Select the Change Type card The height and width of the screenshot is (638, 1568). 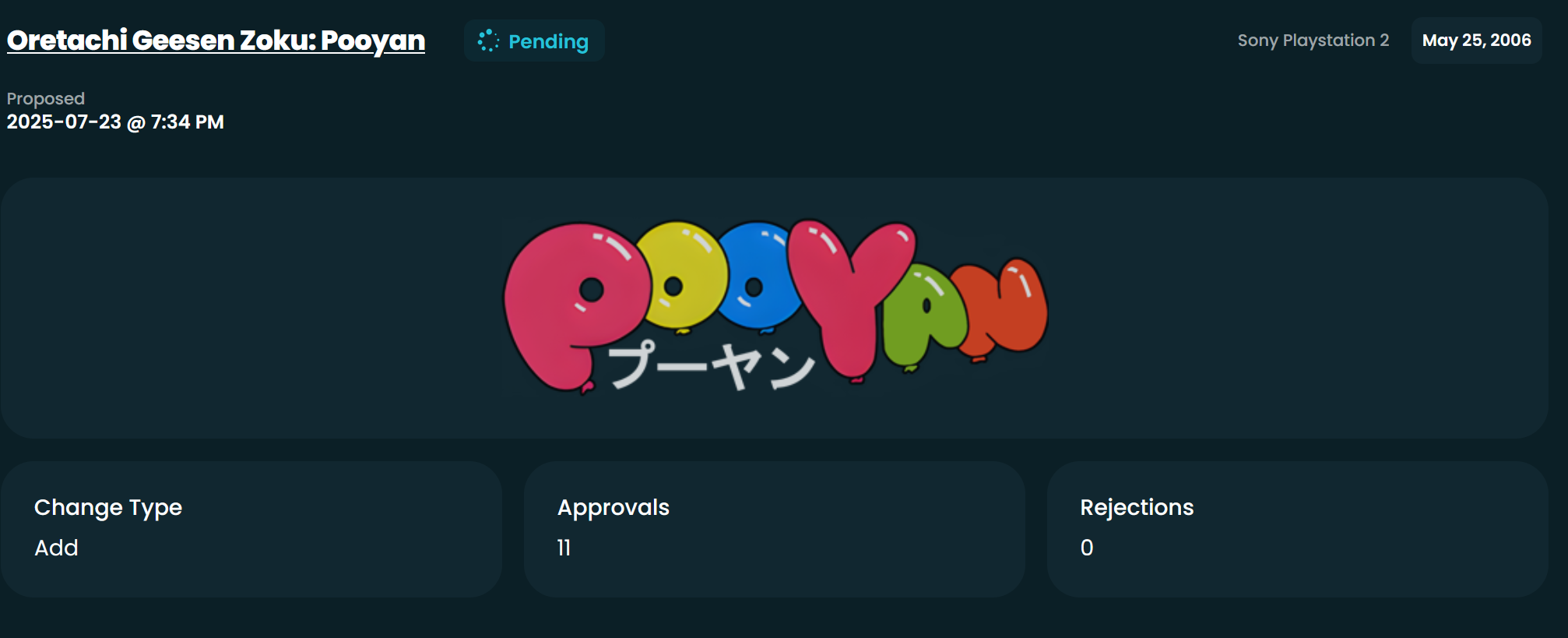(251, 529)
